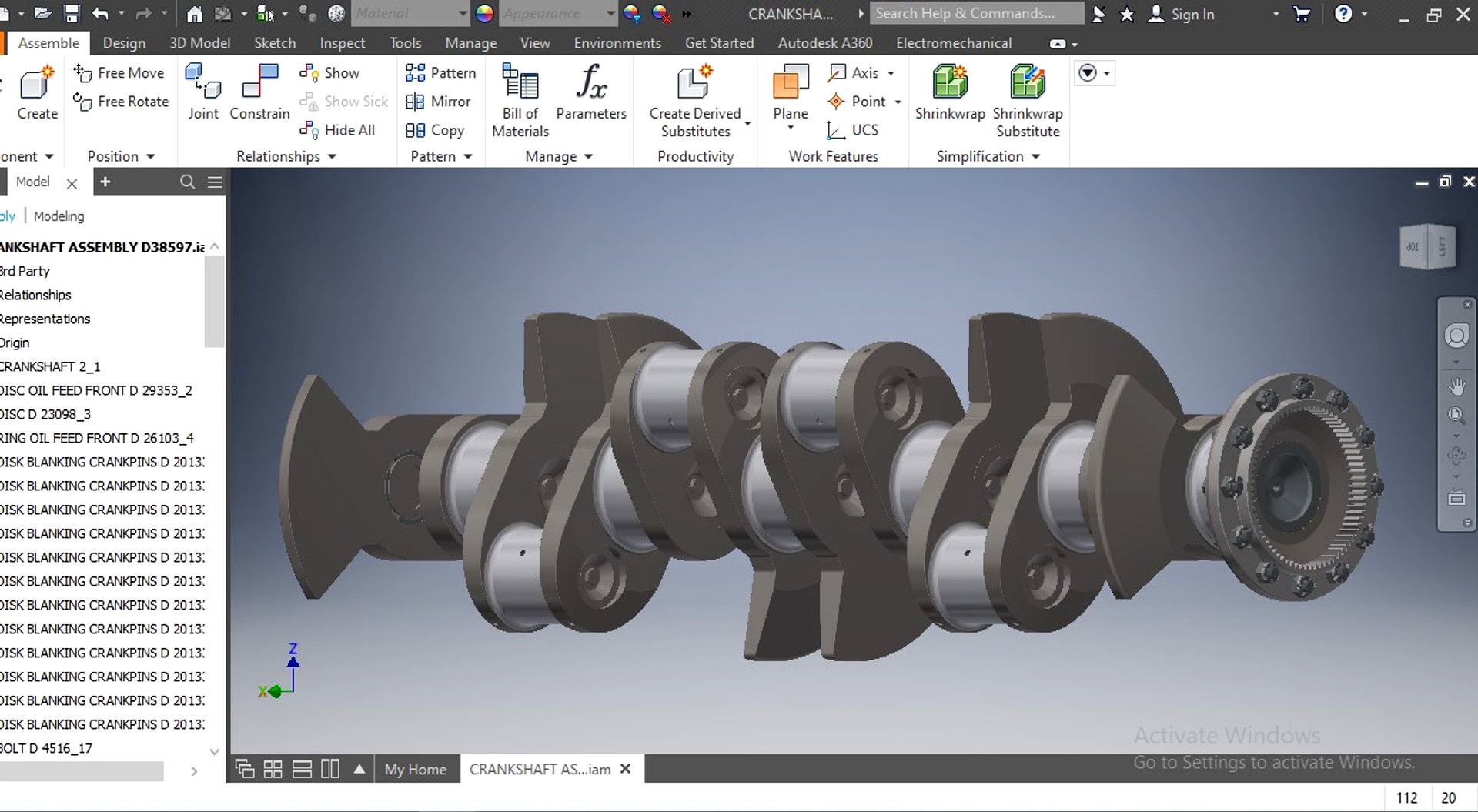This screenshot has height=812, width=1478.
Task: Select the Joint tool
Action: pos(203,82)
